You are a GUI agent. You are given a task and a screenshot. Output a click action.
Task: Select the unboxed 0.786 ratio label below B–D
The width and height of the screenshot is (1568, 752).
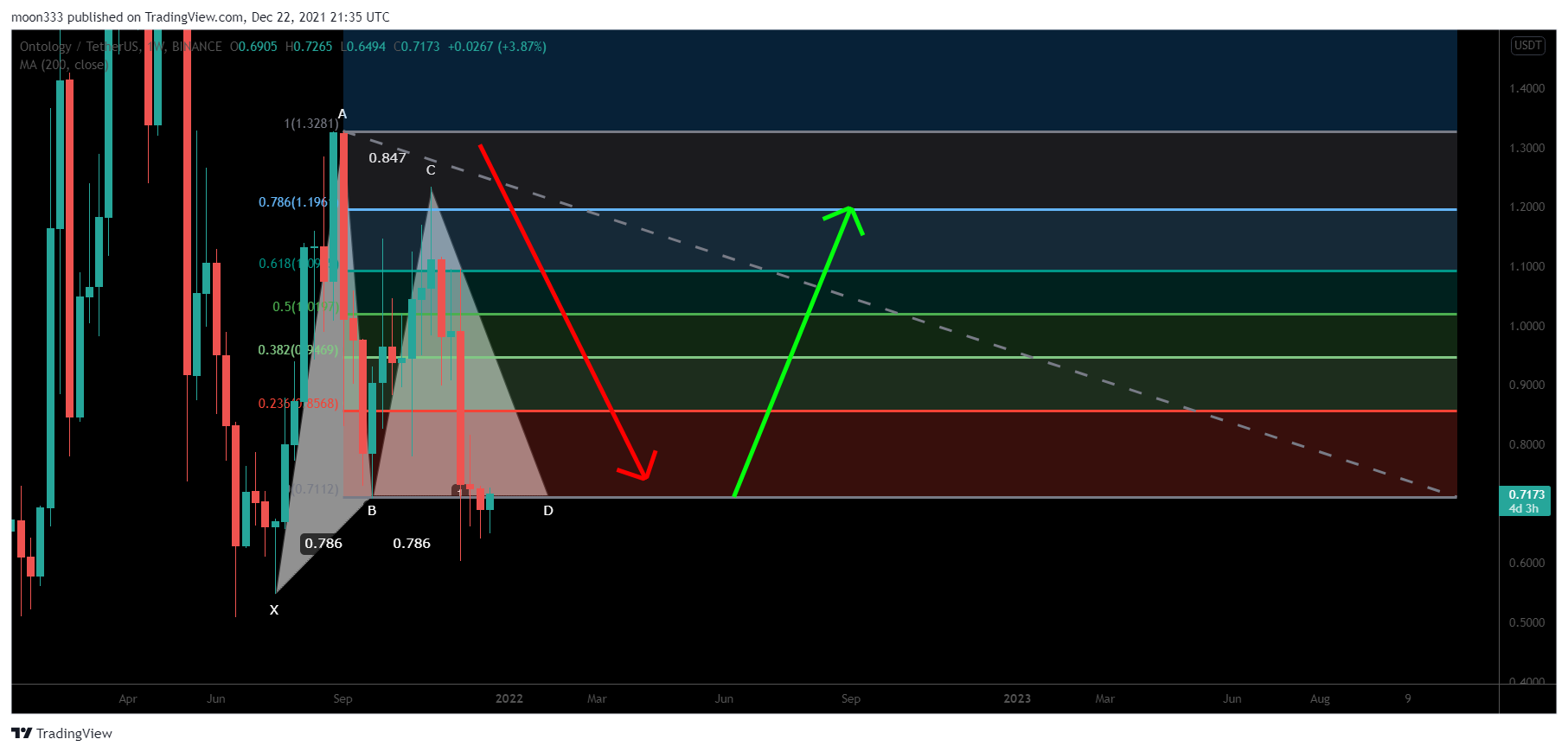click(412, 543)
